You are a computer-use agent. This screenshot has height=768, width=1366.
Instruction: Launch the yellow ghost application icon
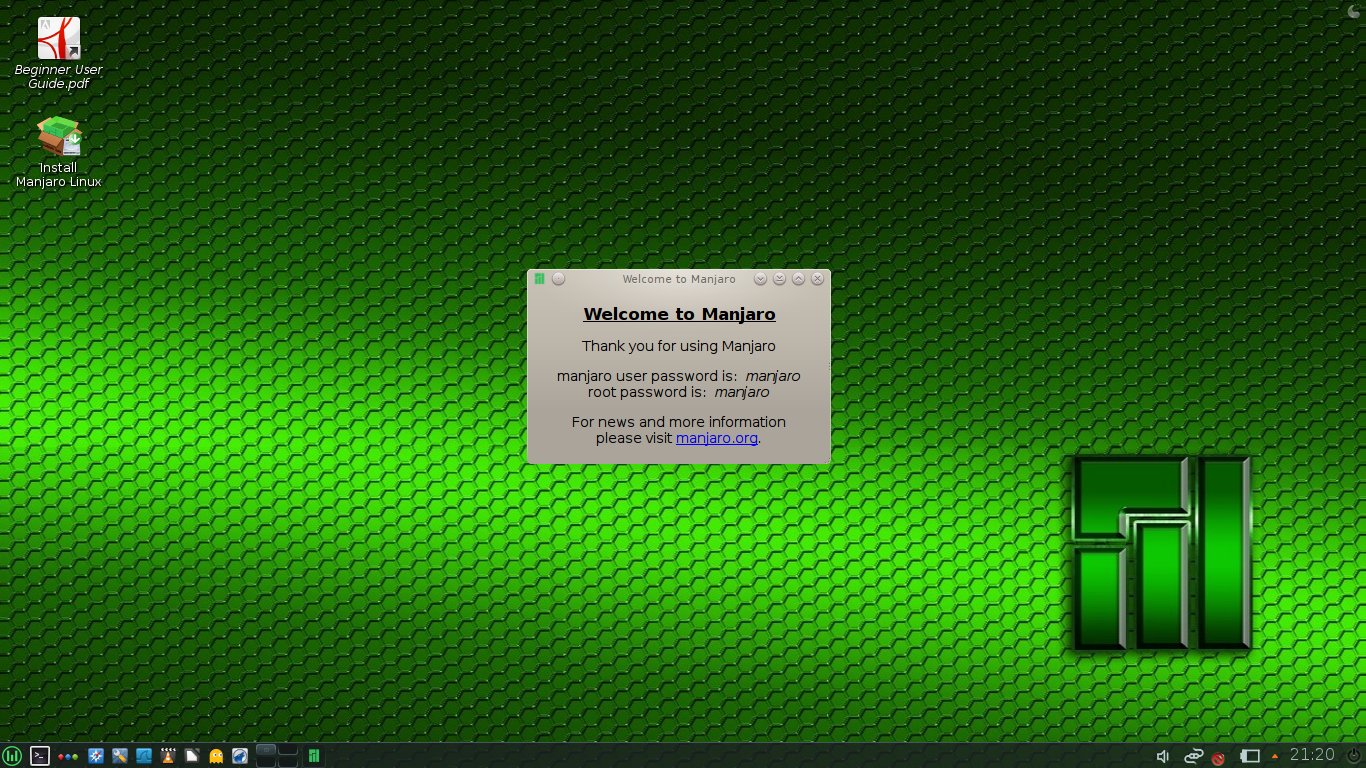coord(216,756)
